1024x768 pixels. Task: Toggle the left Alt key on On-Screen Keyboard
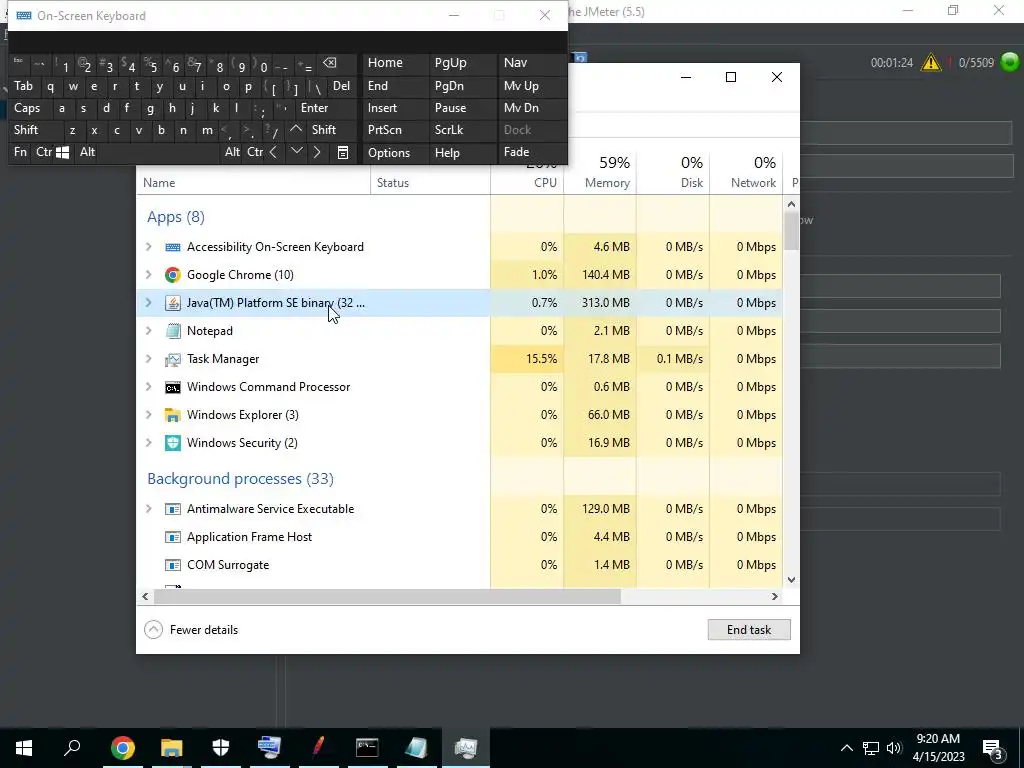88,152
